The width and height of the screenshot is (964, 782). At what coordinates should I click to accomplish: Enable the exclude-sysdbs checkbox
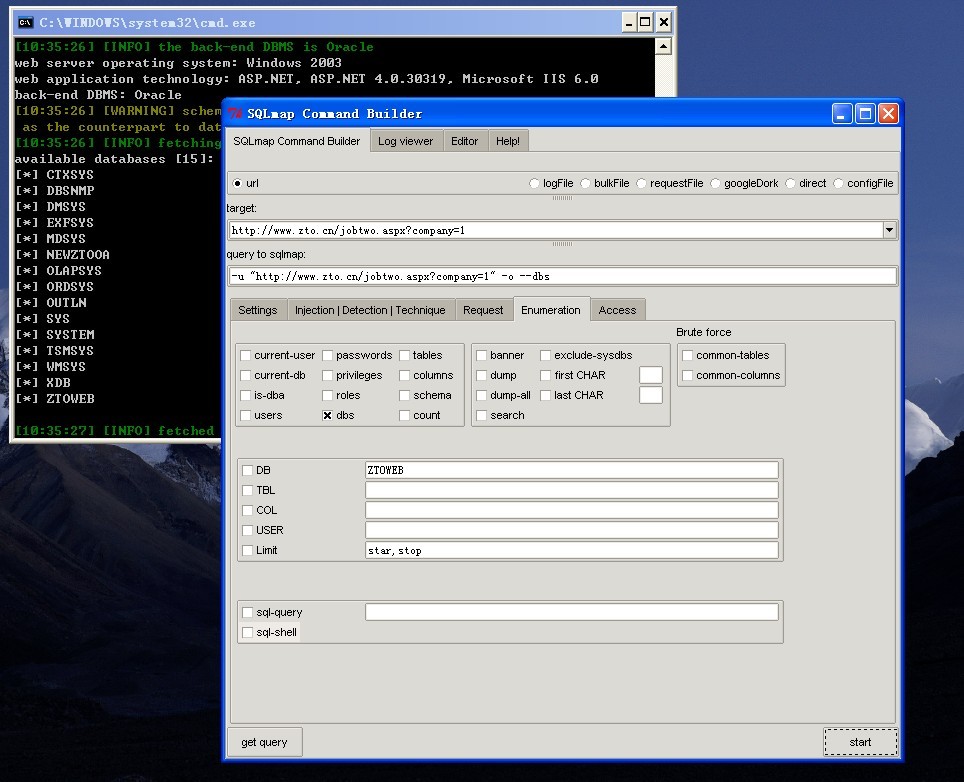(546, 355)
